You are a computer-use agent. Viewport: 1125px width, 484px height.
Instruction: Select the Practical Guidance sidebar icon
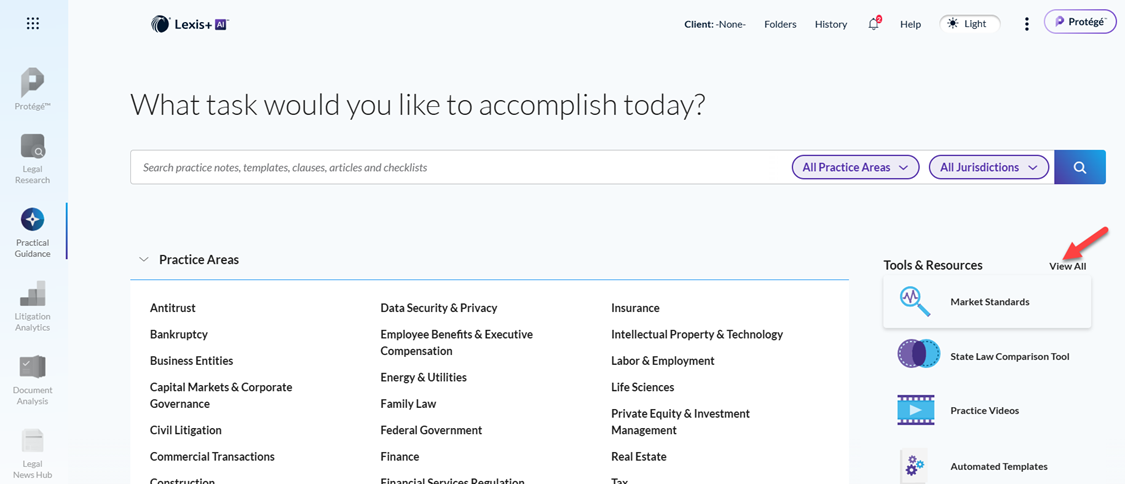tap(33, 232)
